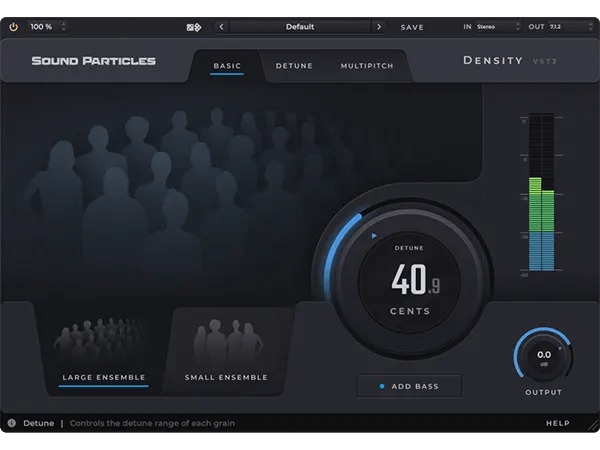
Task: Click the info icon in status bar
Action: 12,423
